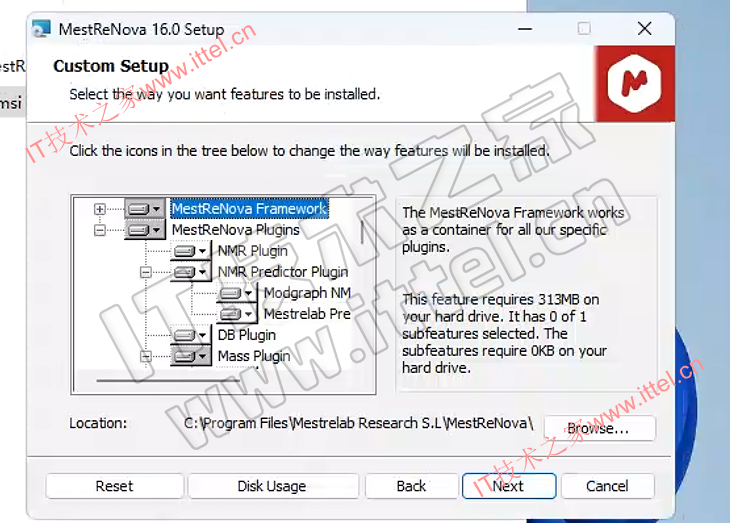Expand the MestReNova Framework tree node
Image resolution: width=730 pixels, height=523 pixels.
(x=99, y=209)
